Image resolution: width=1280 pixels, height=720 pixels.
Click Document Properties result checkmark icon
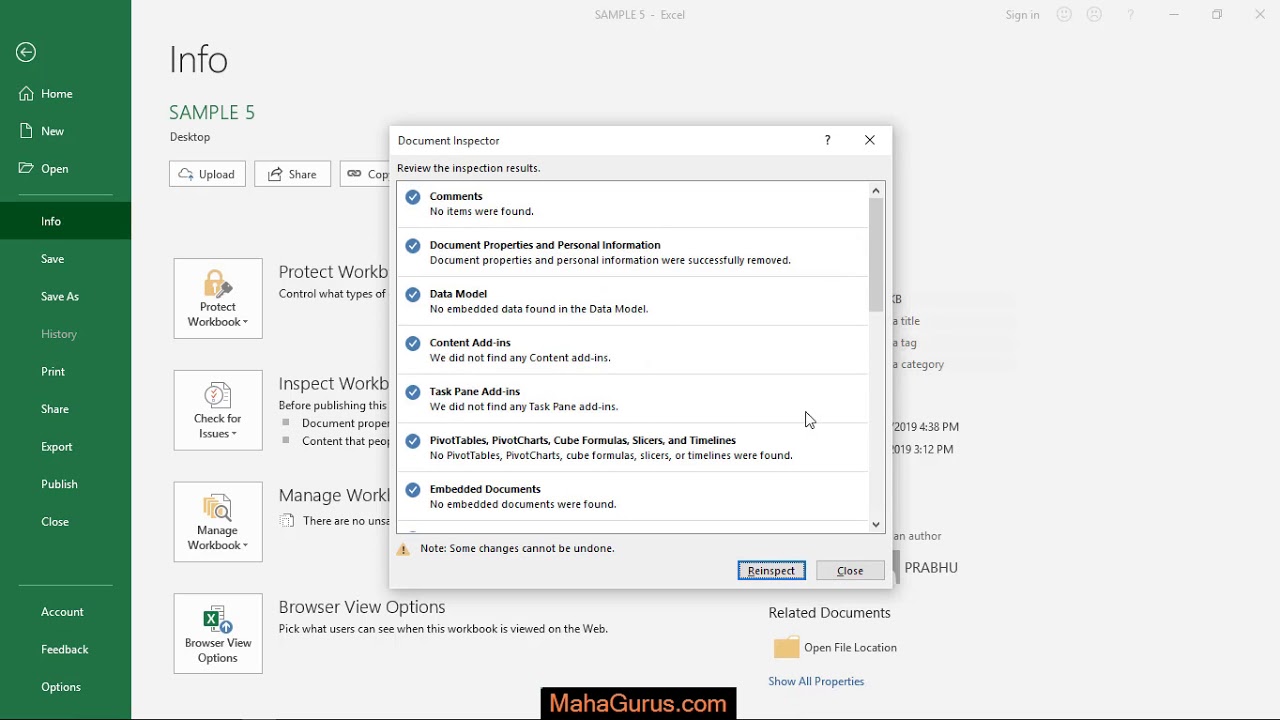413,246
